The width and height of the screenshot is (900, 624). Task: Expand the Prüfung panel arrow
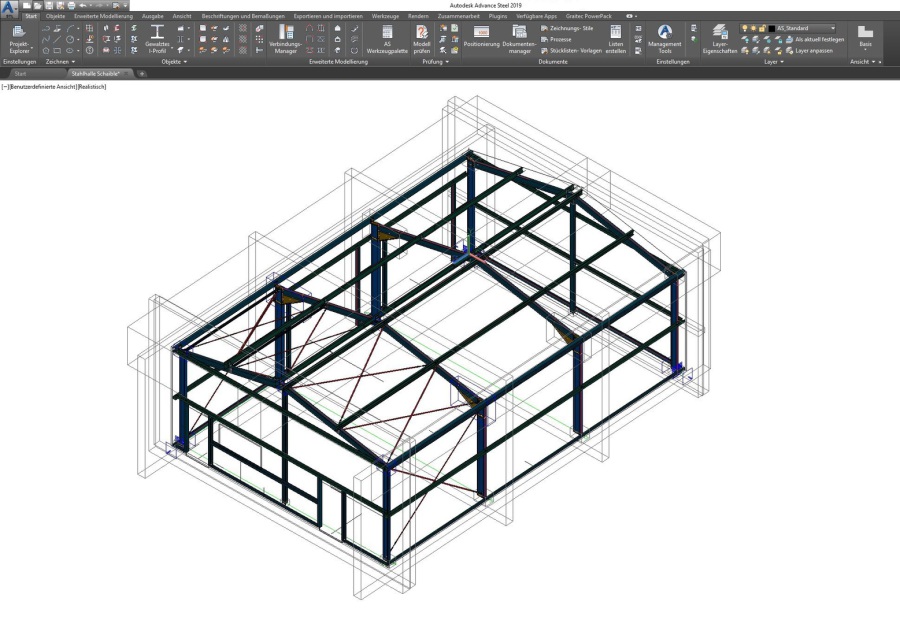(x=448, y=62)
